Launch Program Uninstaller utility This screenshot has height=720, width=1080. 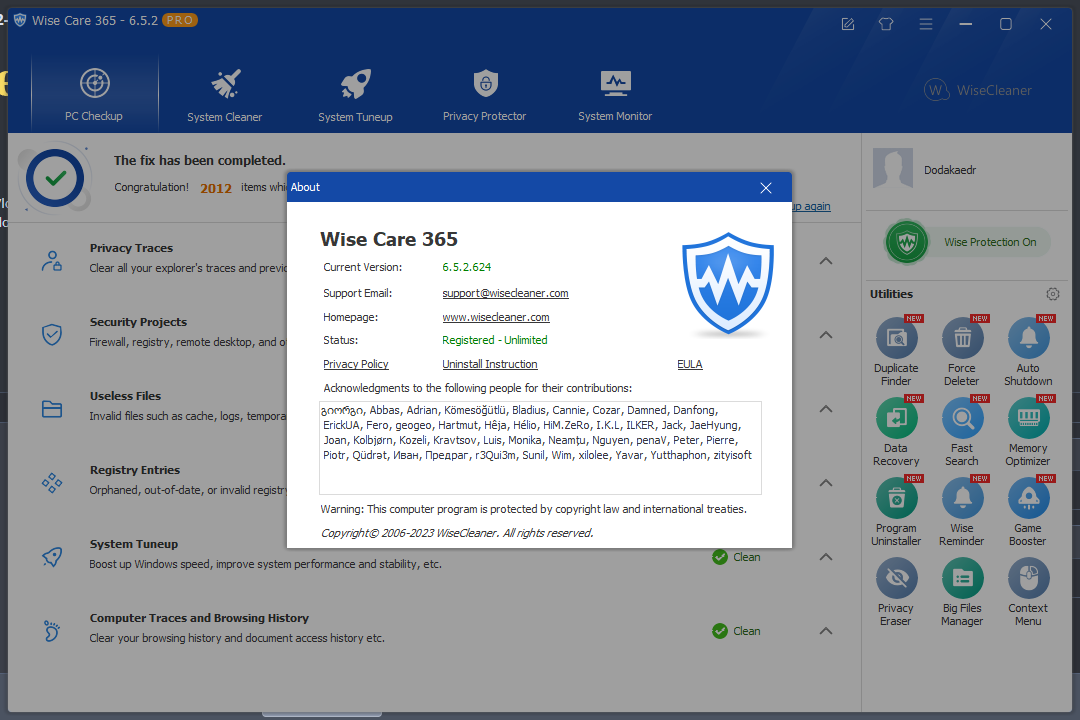(896, 511)
